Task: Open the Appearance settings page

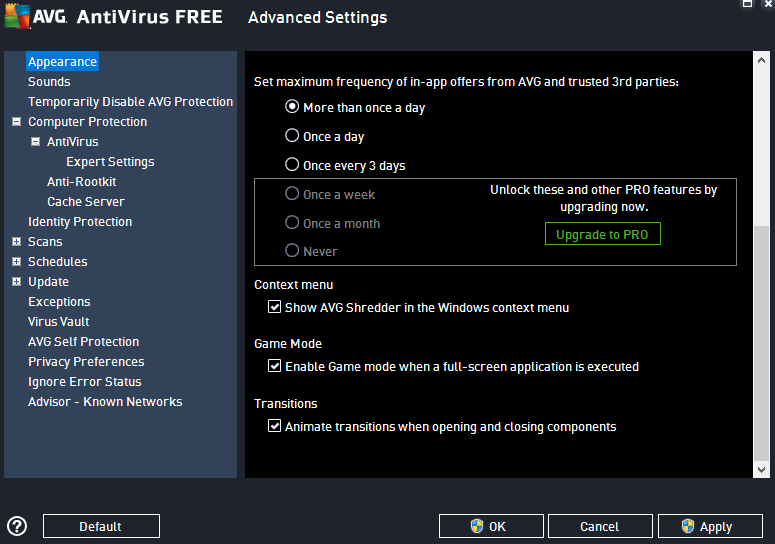Action: click(x=62, y=62)
